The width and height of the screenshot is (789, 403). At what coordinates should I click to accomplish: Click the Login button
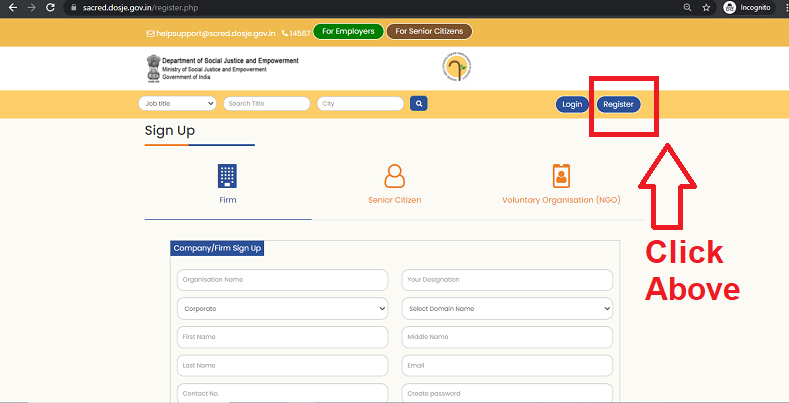[572, 104]
